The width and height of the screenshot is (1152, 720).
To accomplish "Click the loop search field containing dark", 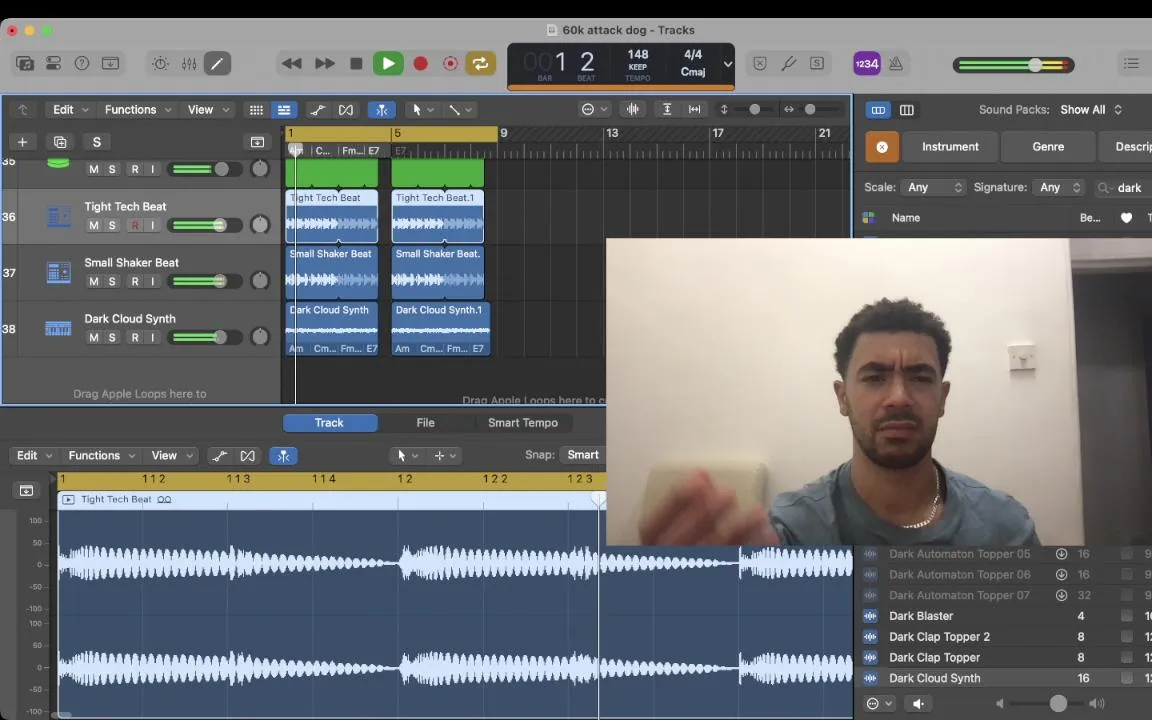I will [x=1122, y=188].
